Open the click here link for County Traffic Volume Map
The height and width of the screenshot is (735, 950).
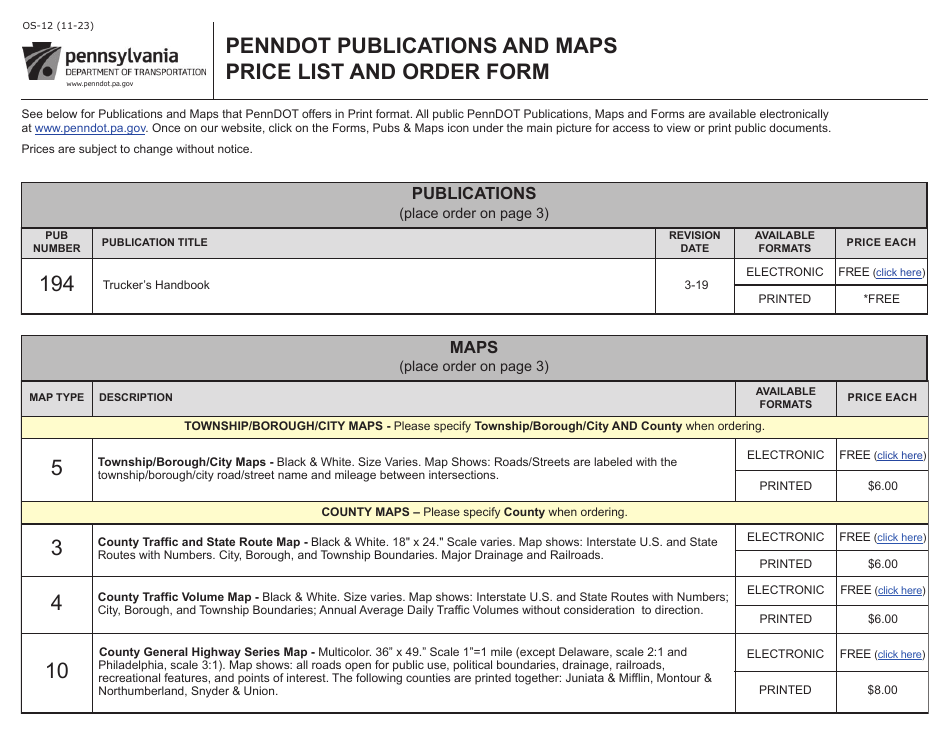click(898, 590)
